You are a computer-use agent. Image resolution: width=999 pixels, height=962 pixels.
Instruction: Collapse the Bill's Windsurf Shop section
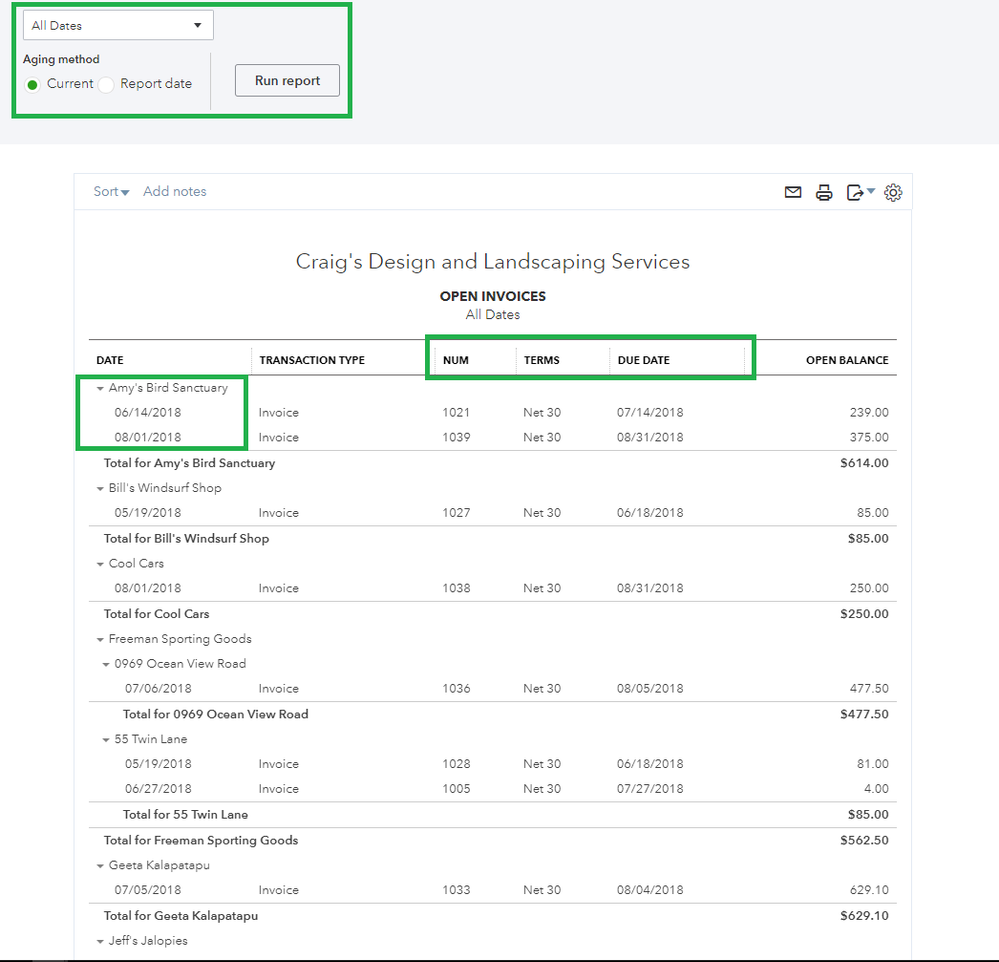(x=100, y=488)
